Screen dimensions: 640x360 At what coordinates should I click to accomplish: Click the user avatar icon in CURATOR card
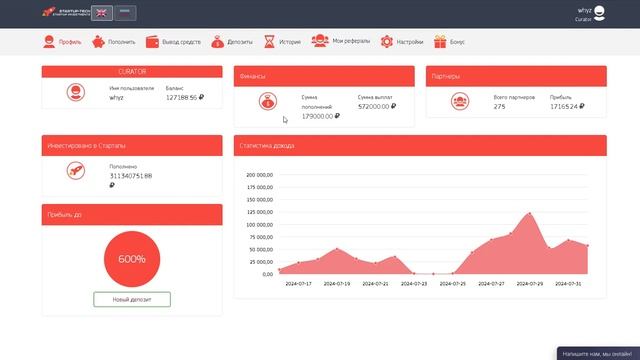click(x=76, y=92)
